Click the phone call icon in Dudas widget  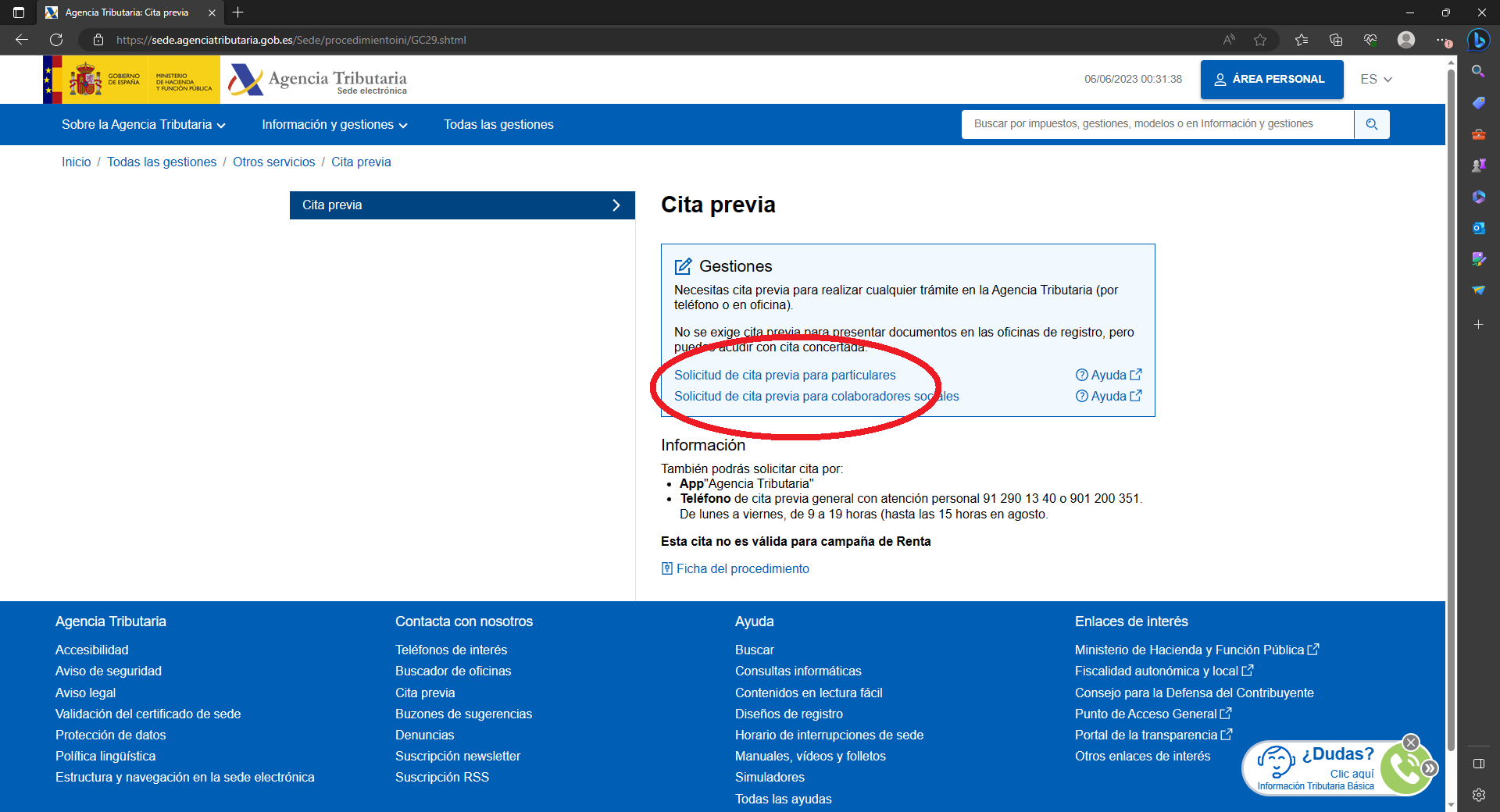coord(1404,769)
